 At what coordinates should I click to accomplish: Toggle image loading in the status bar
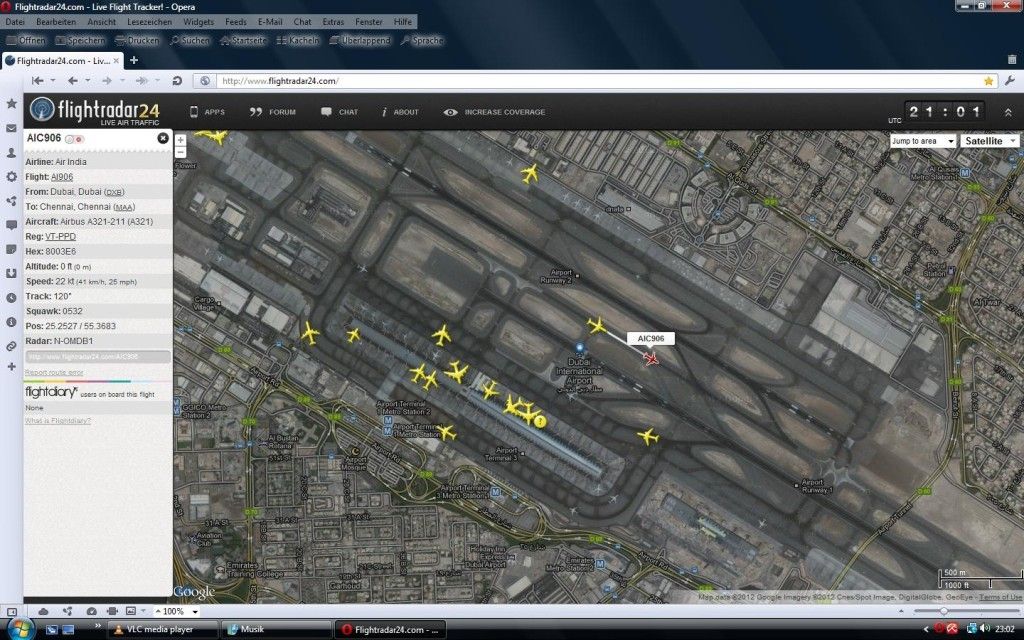(131, 611)
